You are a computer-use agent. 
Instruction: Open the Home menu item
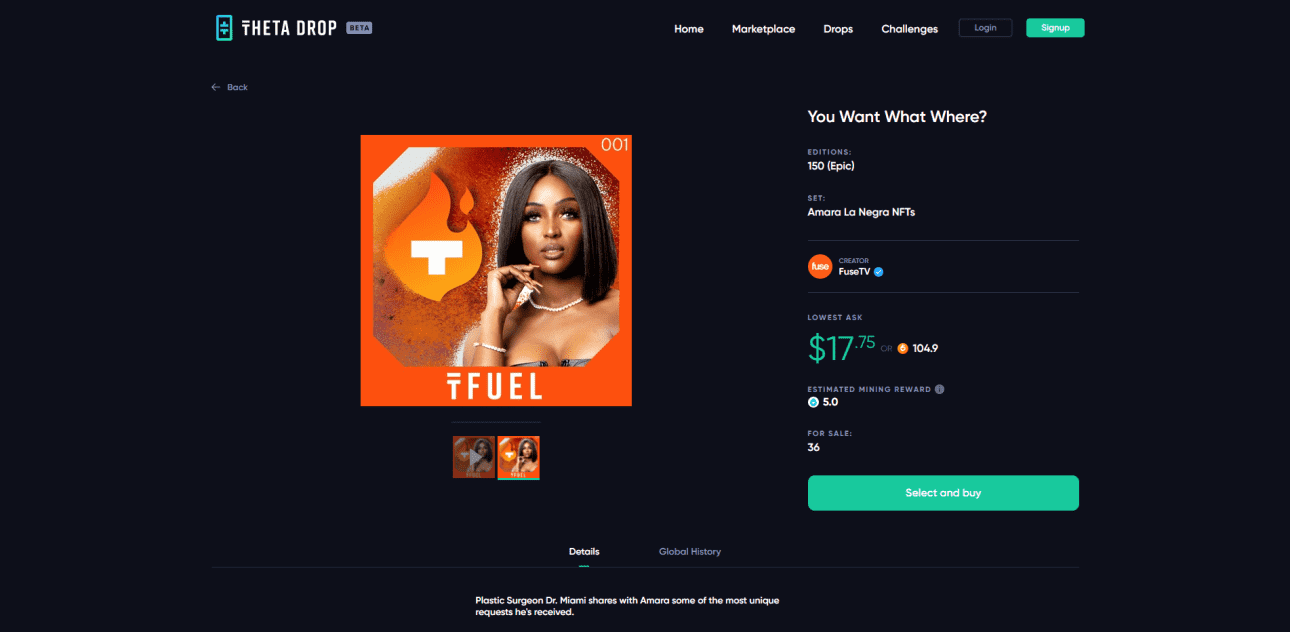click(x=689, y=29)
